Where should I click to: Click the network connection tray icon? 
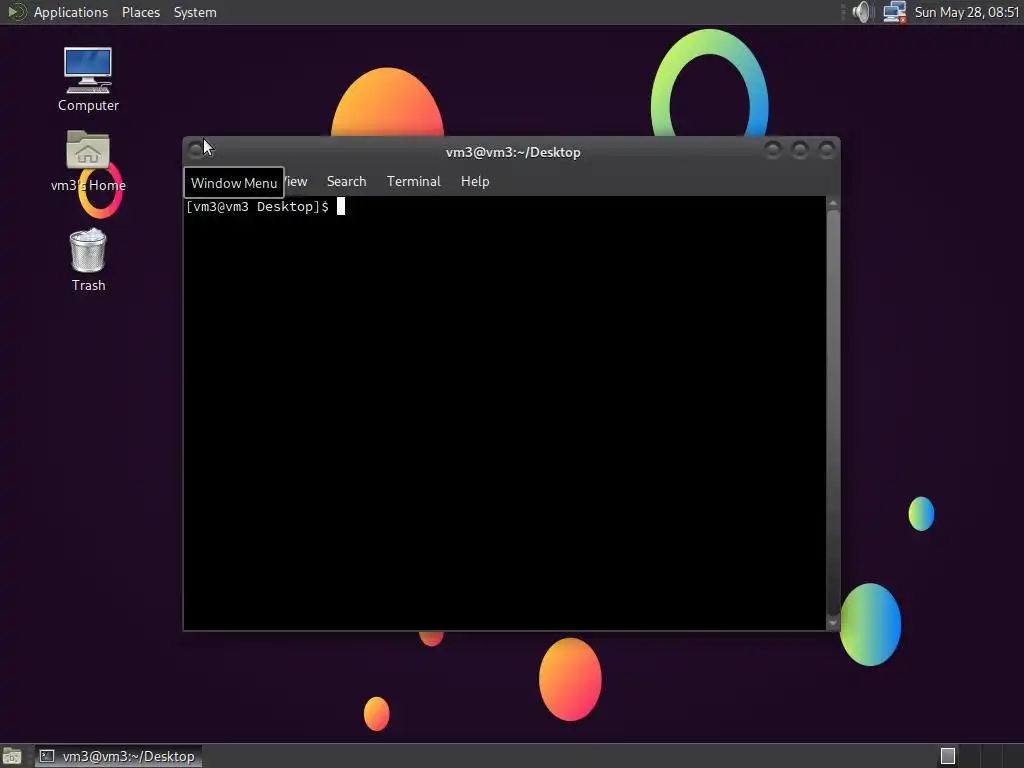pyautogui.click(x=894, y=12)
